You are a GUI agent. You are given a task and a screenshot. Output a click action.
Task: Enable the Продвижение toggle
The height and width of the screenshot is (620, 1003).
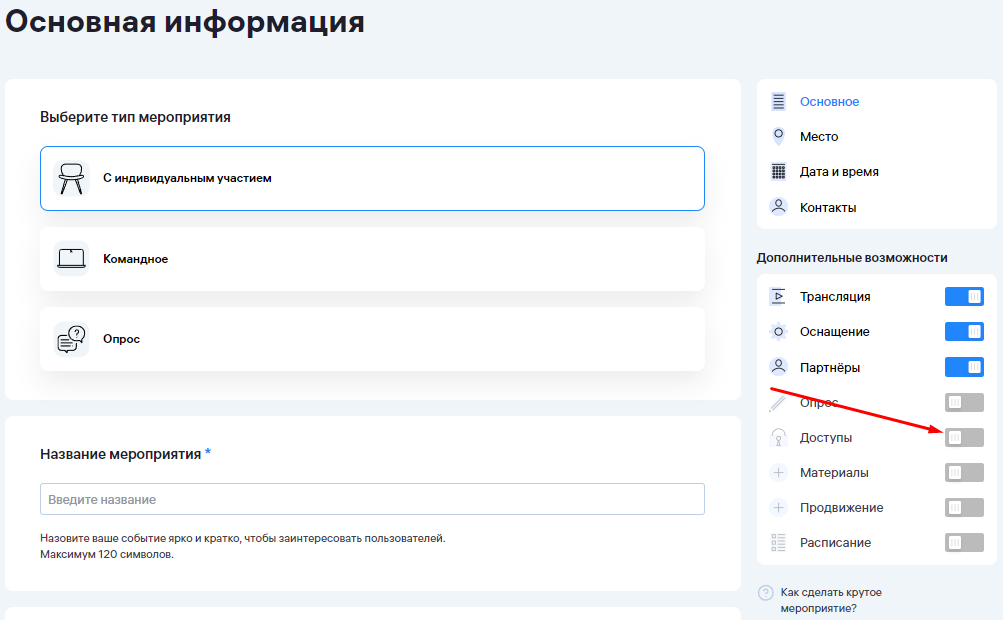964,508
